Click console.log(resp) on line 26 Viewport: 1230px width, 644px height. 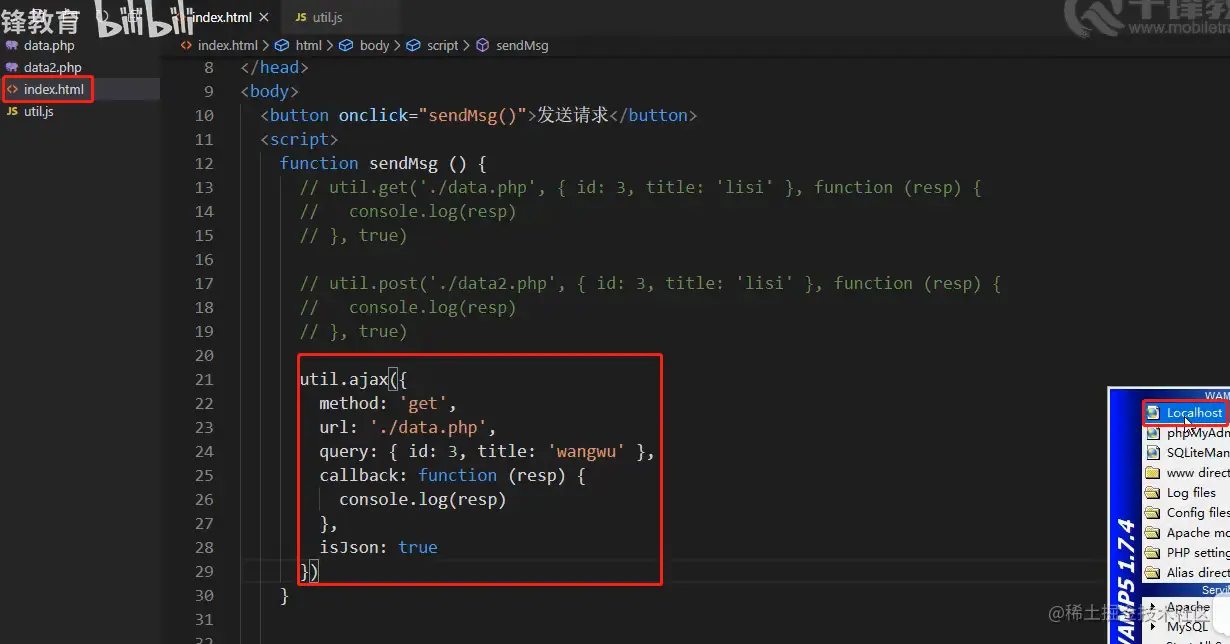coord(422,500)
